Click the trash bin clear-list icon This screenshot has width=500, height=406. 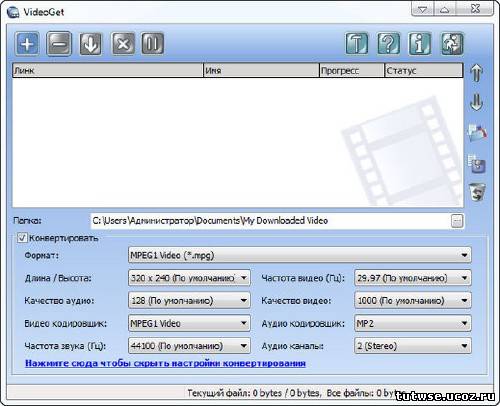[x=477, y=192]
